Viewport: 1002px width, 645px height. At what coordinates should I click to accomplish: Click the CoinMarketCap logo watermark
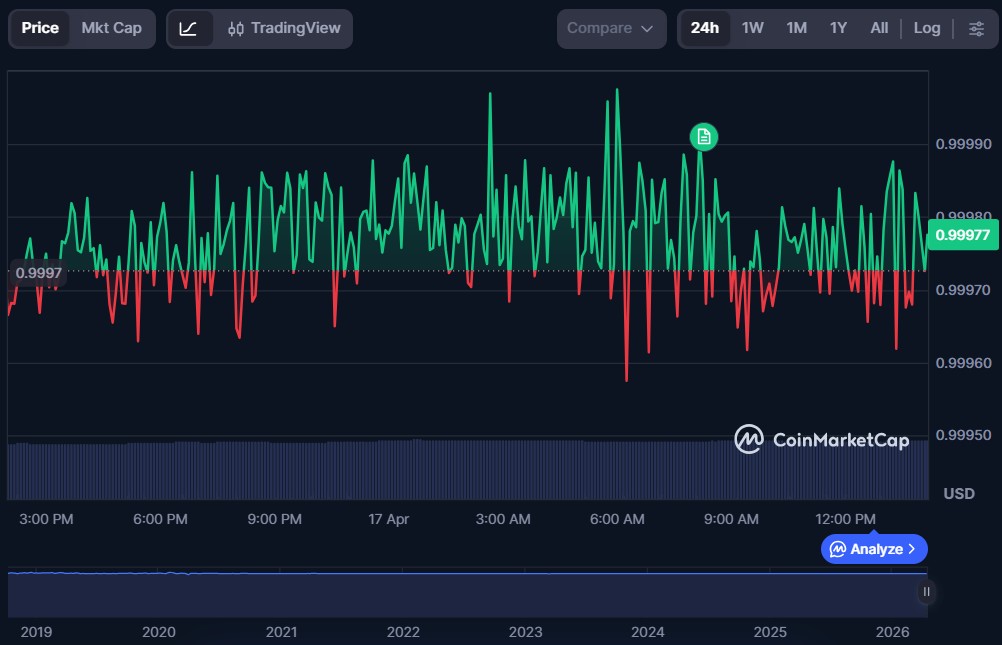(x=822, y=439)
